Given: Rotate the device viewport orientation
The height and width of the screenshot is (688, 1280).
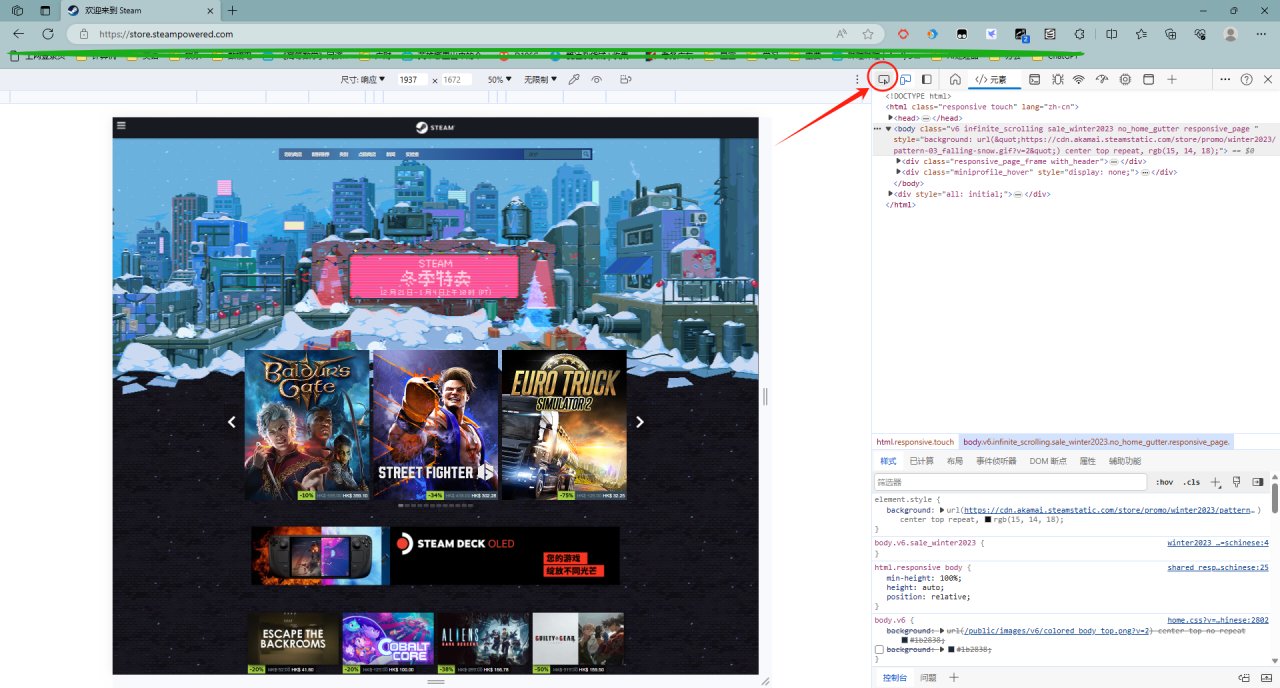Looking at the screenshot, I should coord(625,79).
